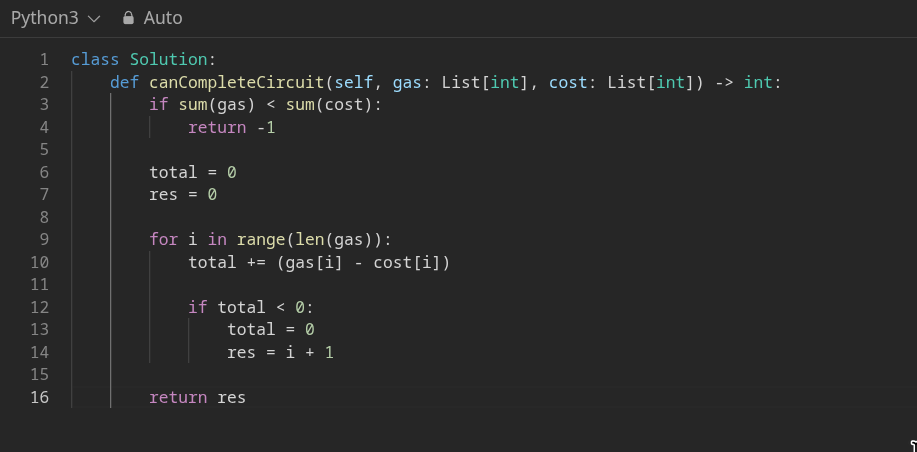The image size is (917, 452).
Task: Click the lock icon next to Auto
Action: pos(128,18)
